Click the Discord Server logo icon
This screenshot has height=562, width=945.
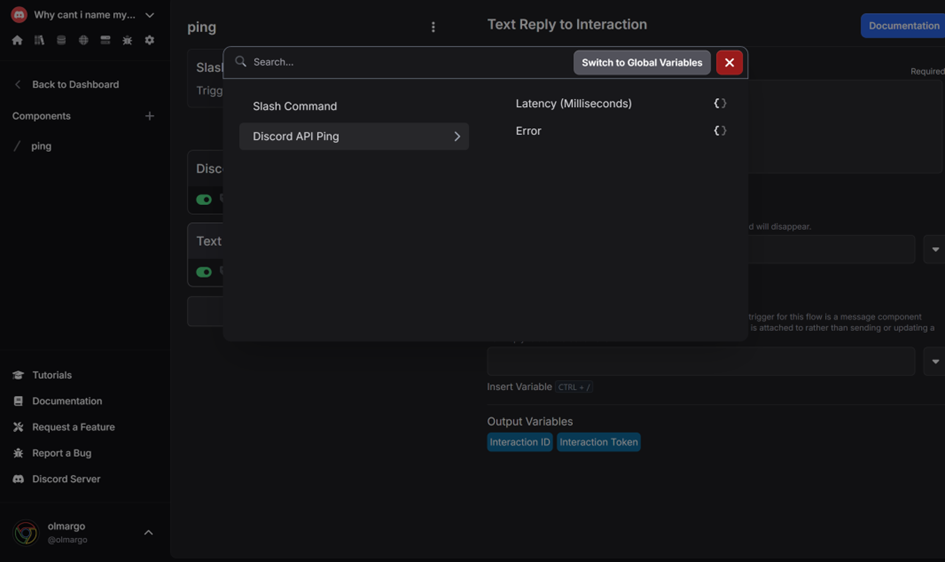click(18, 479)
